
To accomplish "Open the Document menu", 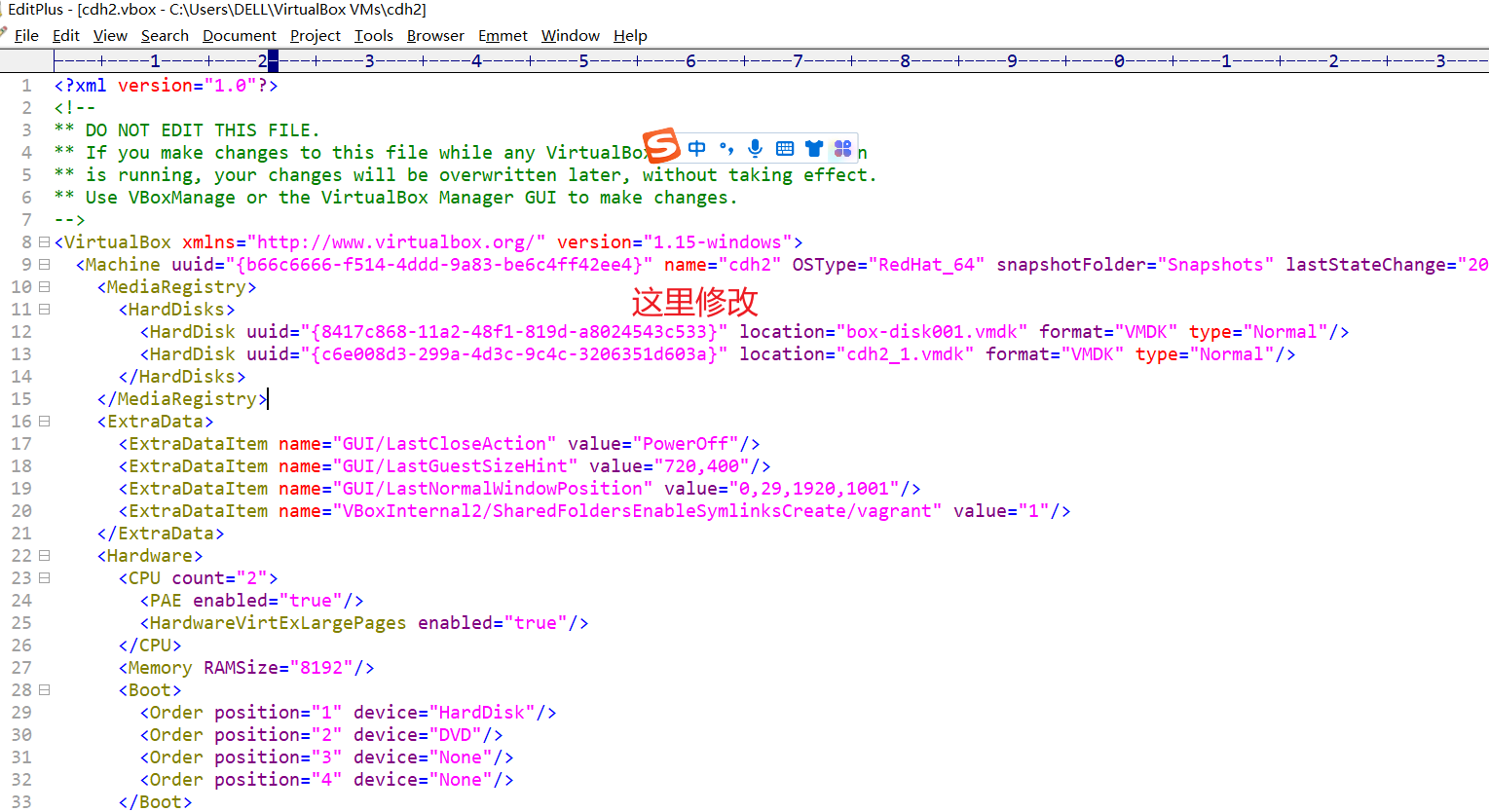I will (x=240, y=36).
